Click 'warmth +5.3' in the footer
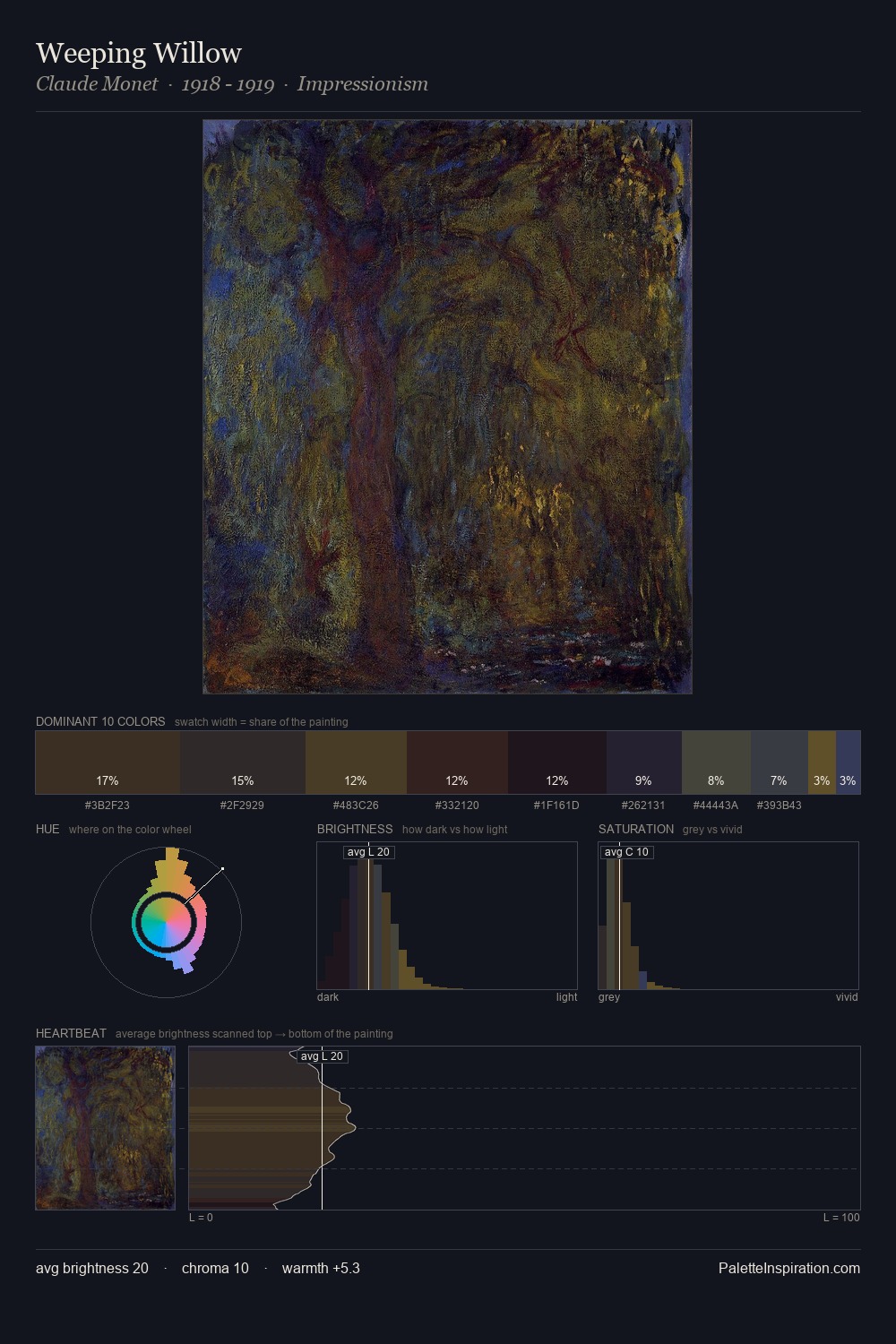The height and width of the screenshot is (1344, 896). click(x=321, y=1268)
